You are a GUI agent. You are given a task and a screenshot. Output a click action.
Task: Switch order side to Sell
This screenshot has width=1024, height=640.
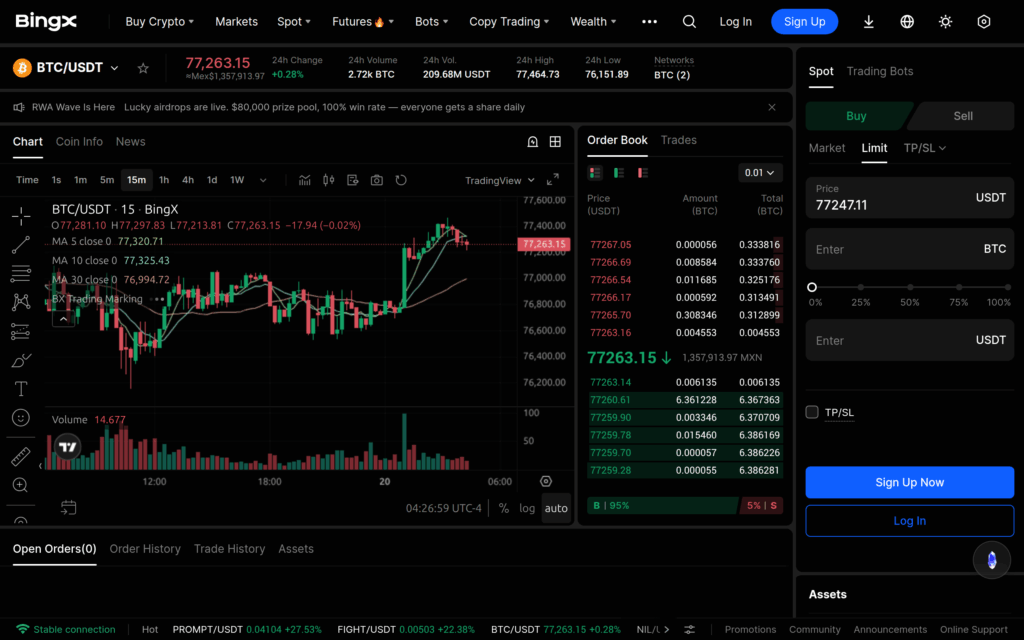tap(963, 116)
